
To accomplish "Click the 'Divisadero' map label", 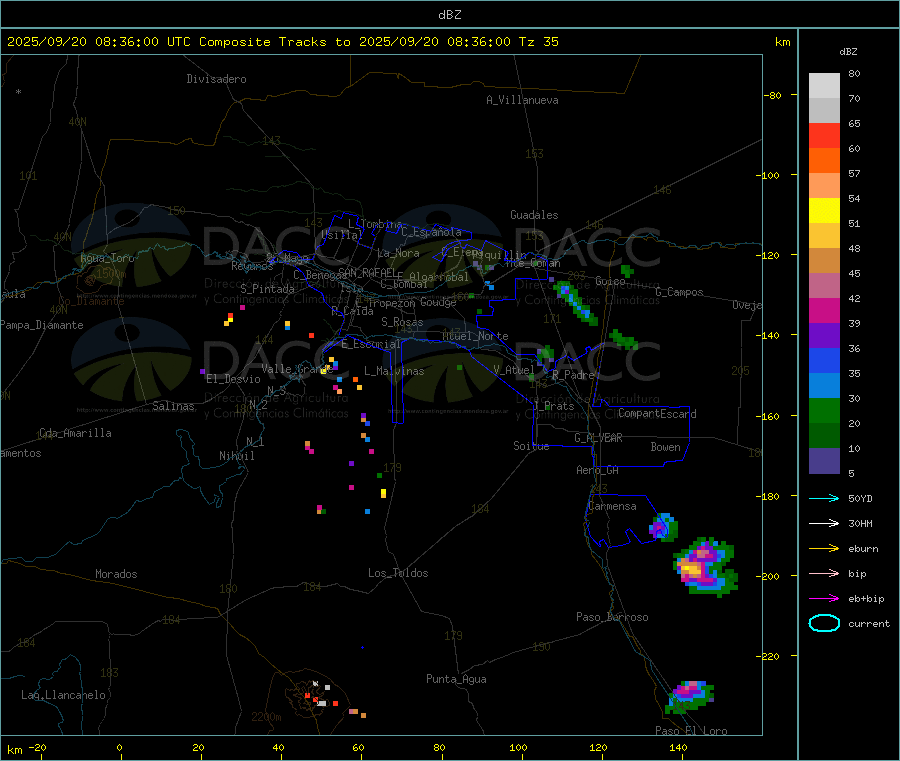I will [216, 79].
